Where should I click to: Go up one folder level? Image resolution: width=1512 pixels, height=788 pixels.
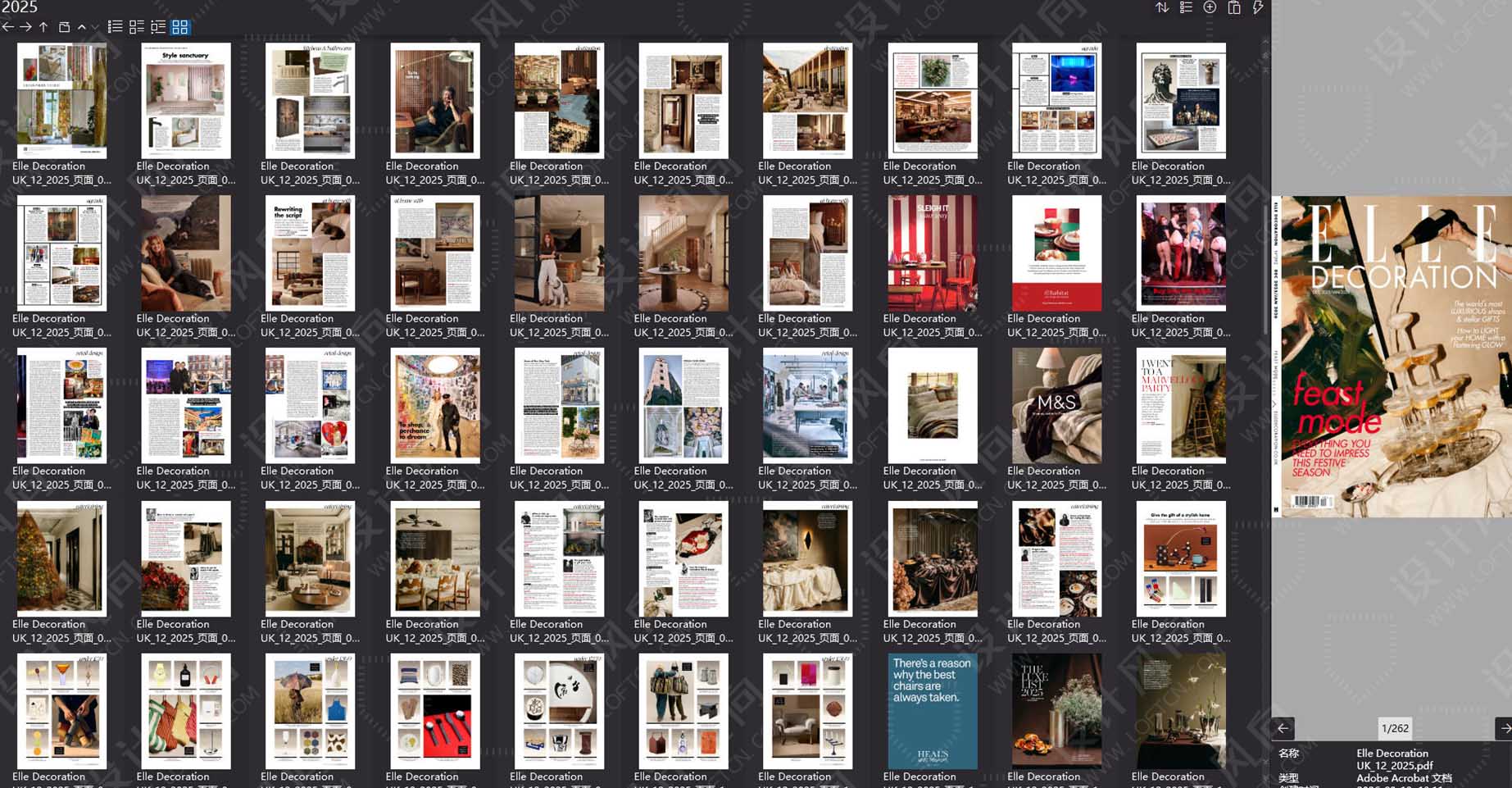coord(43,27)
